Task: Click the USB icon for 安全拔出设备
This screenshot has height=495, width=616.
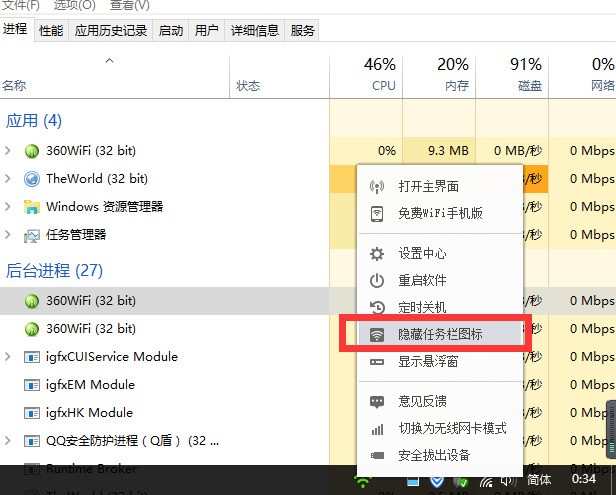Action: tap(377, 455)
